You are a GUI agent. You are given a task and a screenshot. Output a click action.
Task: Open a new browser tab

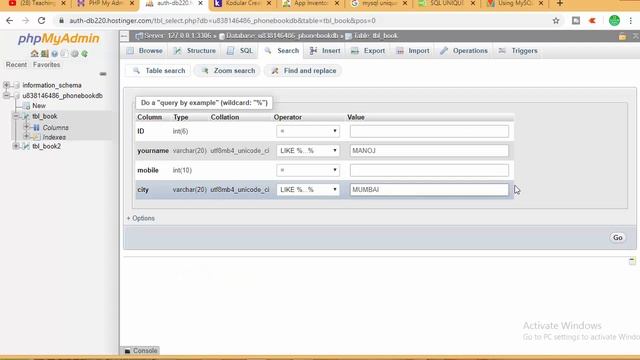pos(560,3)
